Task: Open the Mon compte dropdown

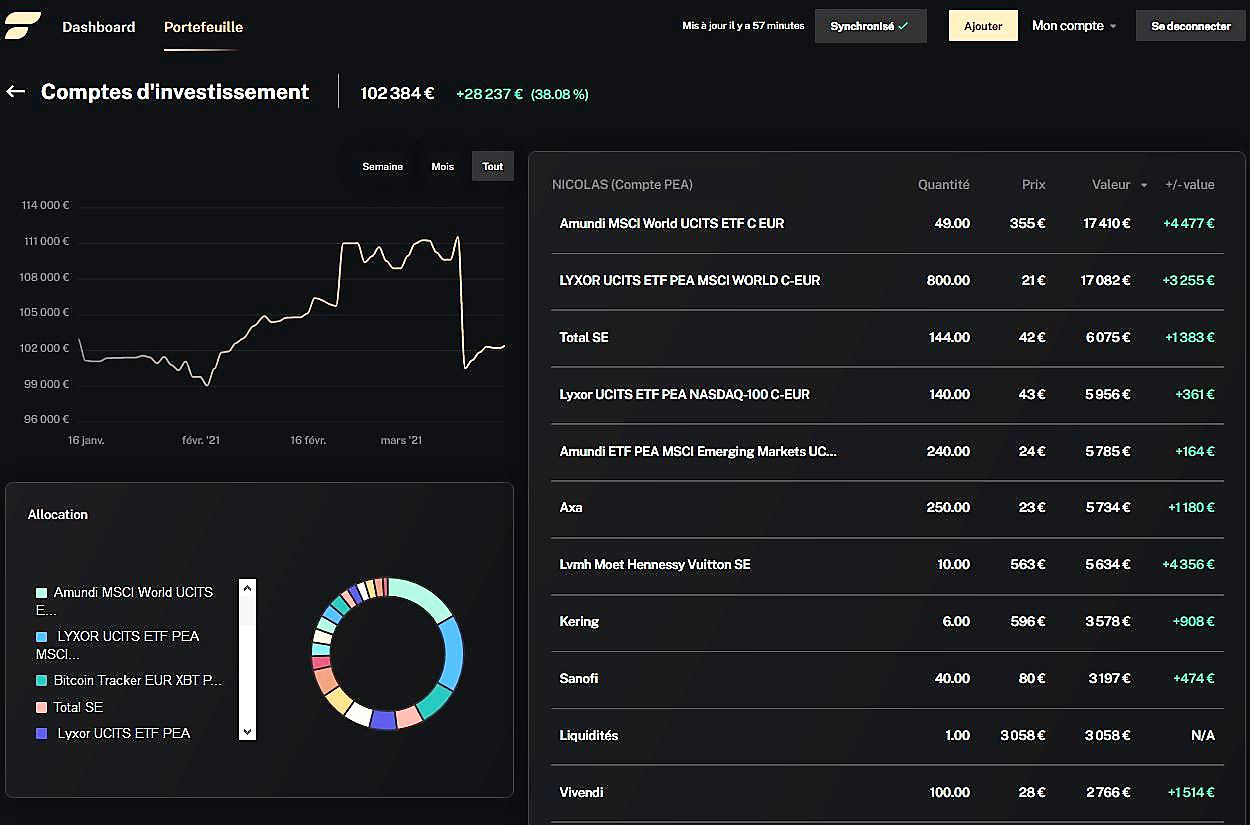Action: [x=1074, y=26]
